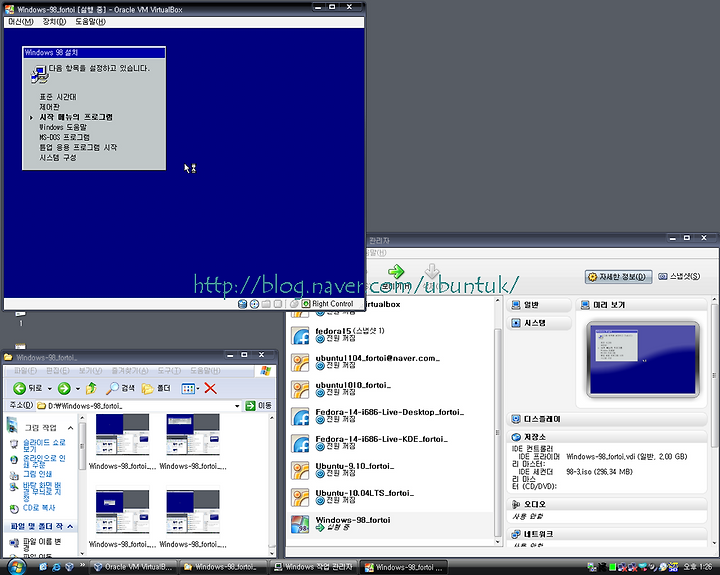Expand the 디스플레이 section header
The image size is (720, 575).
607,419
